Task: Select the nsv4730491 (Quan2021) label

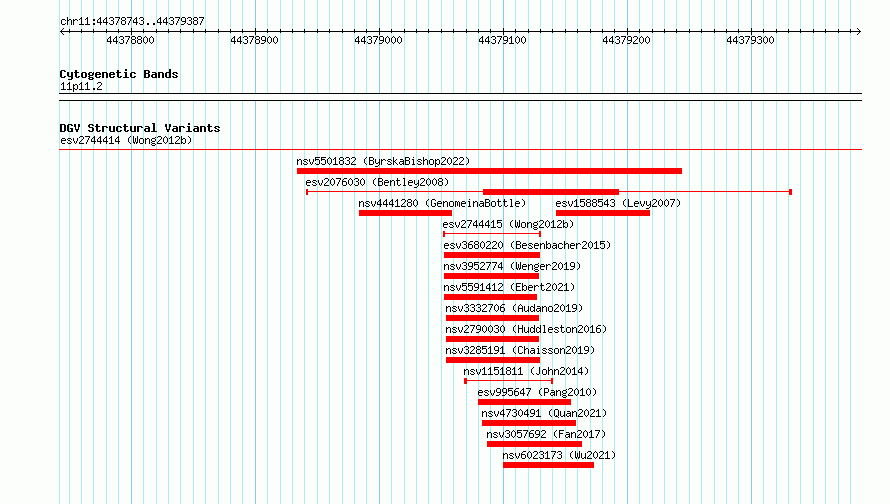Action: click(x=544, y=413)
